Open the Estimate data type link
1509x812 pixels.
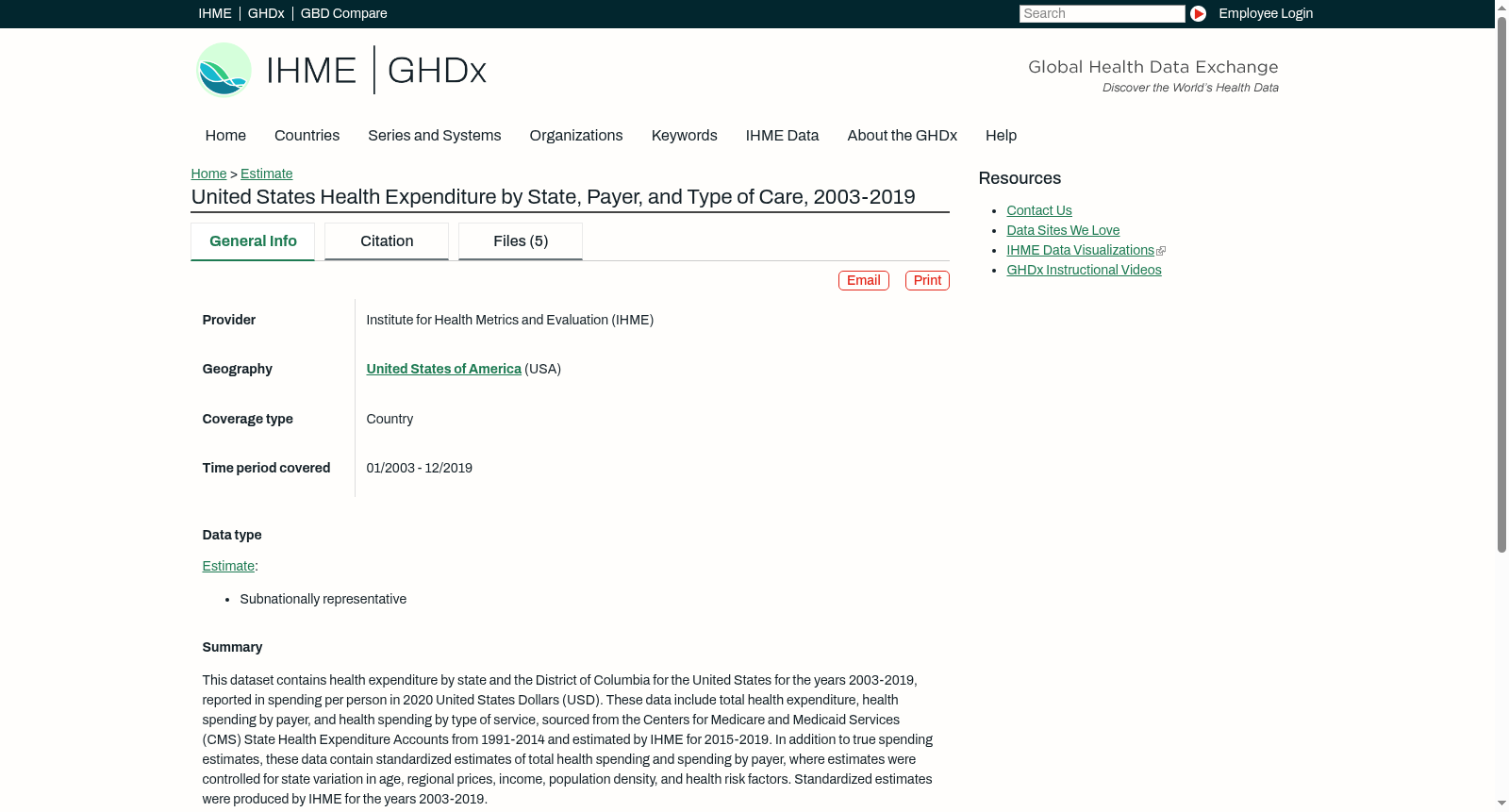point(228,566)
